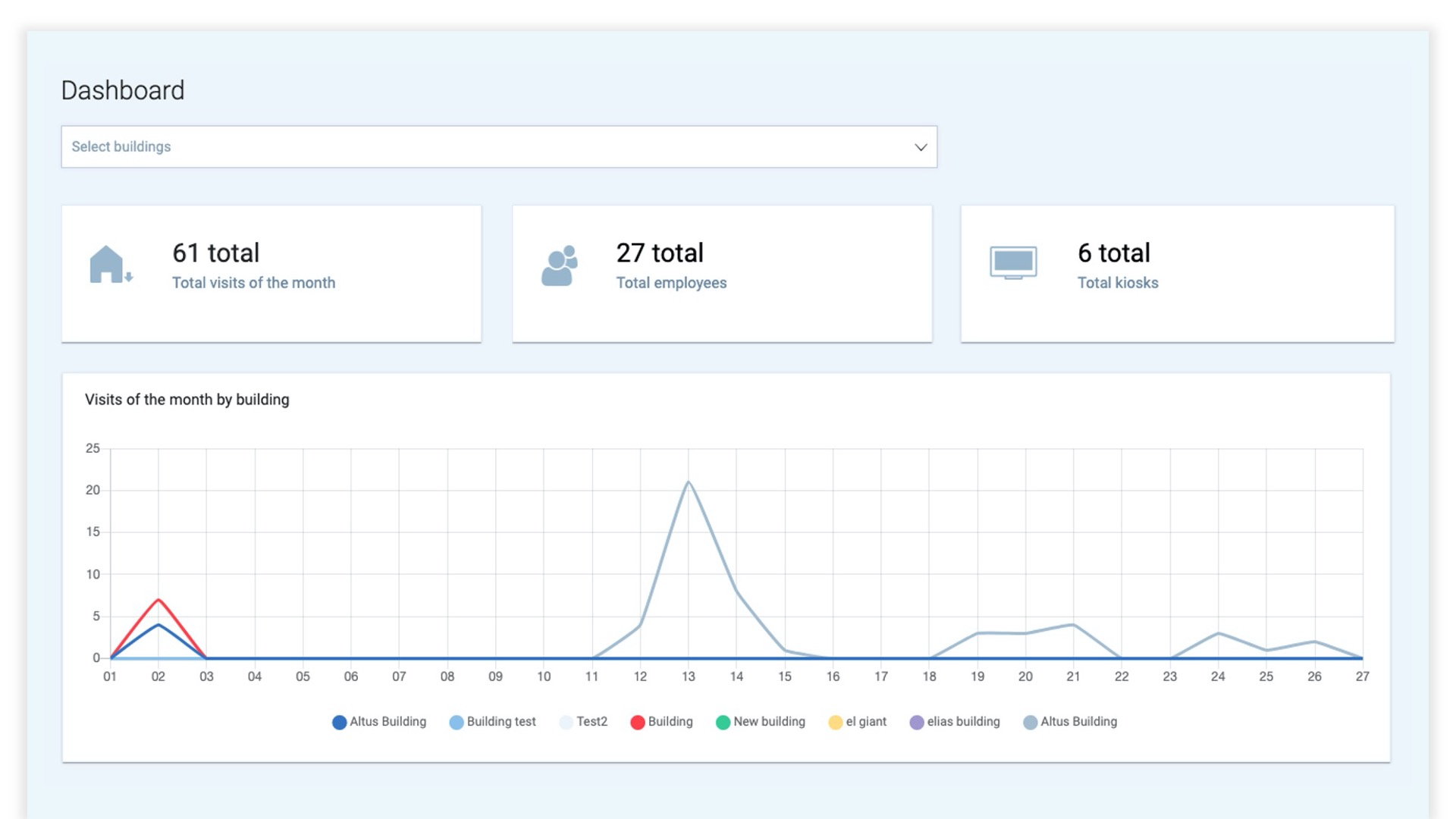Click the 27 total employees card
The image size is (1456, 819).
(x=722, y=273)
